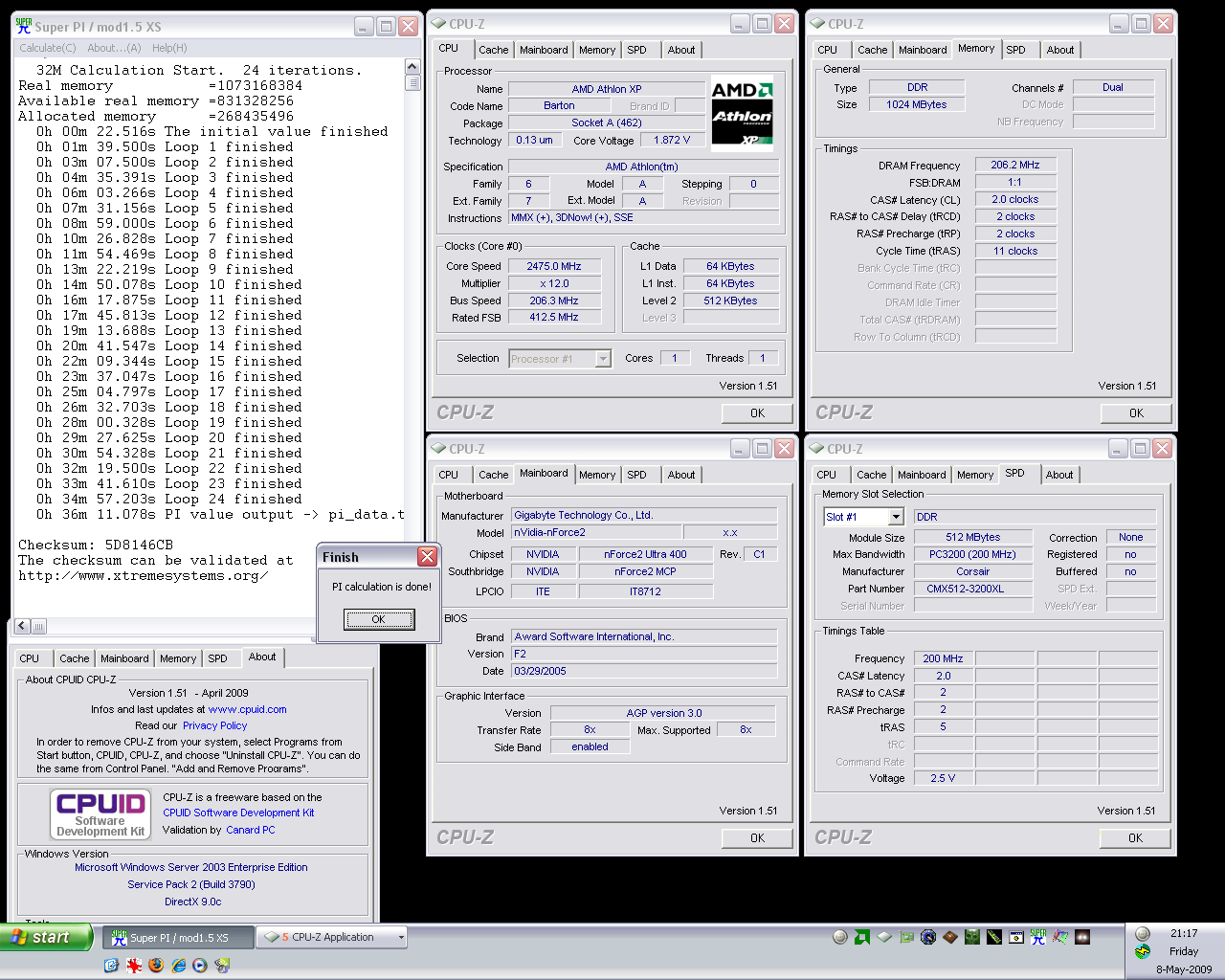1225x980 pixels.
Task: Open Memory tab in the CPU-Z processor window
Action: click(597, 50)
